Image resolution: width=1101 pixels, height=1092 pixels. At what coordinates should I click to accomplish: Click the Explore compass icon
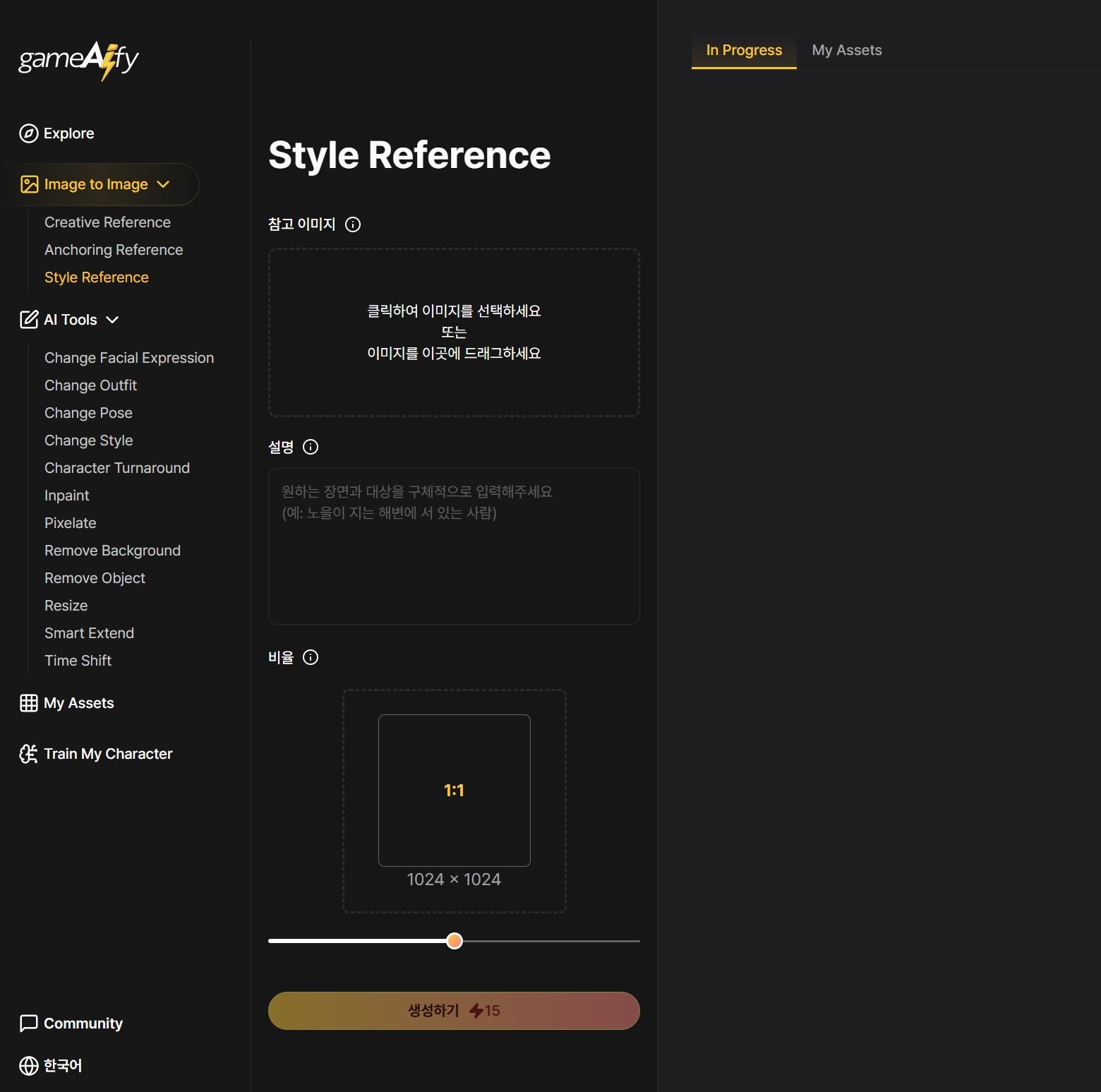(29, 133)
